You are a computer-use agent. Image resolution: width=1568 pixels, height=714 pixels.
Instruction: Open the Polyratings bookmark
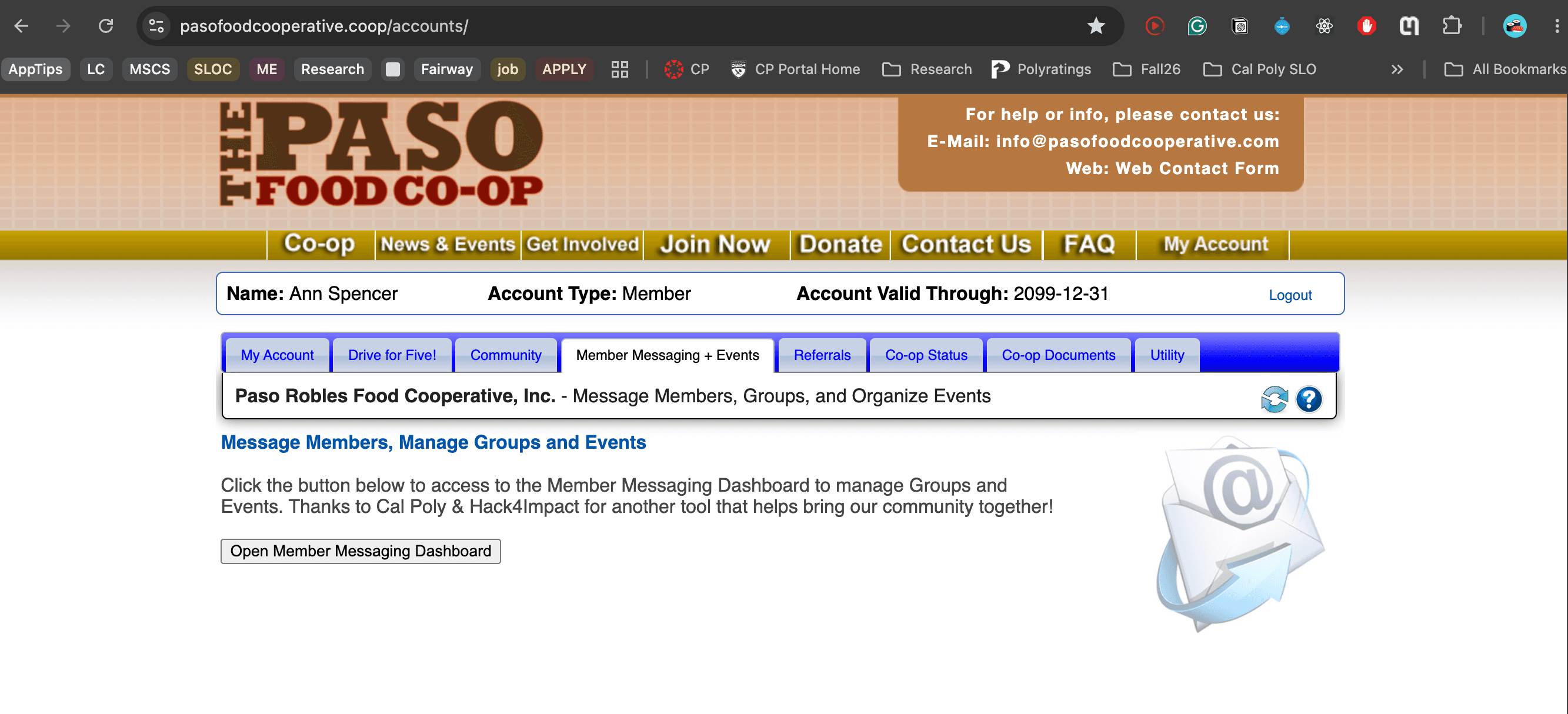pos(1042,69)
